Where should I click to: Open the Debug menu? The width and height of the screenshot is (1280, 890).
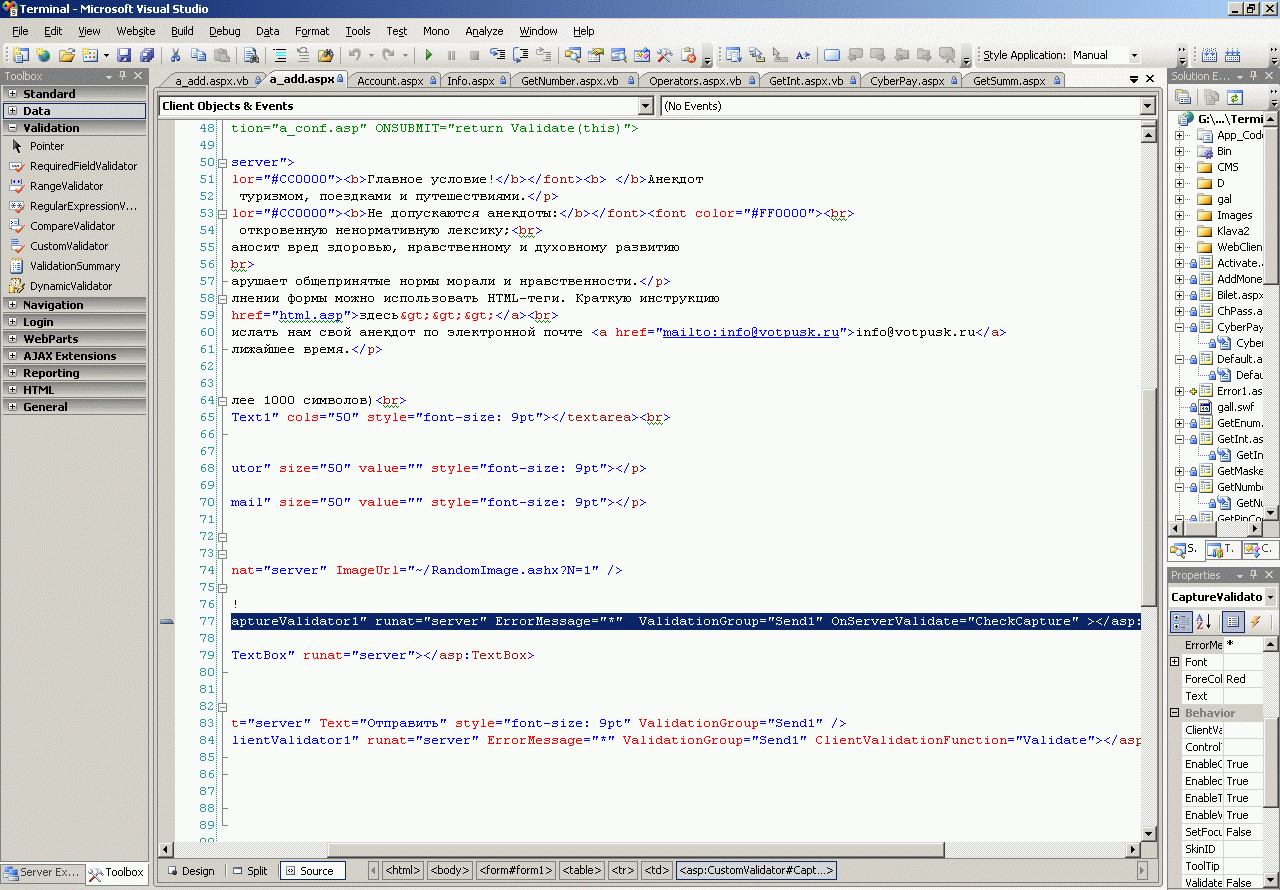pos(225,31)
